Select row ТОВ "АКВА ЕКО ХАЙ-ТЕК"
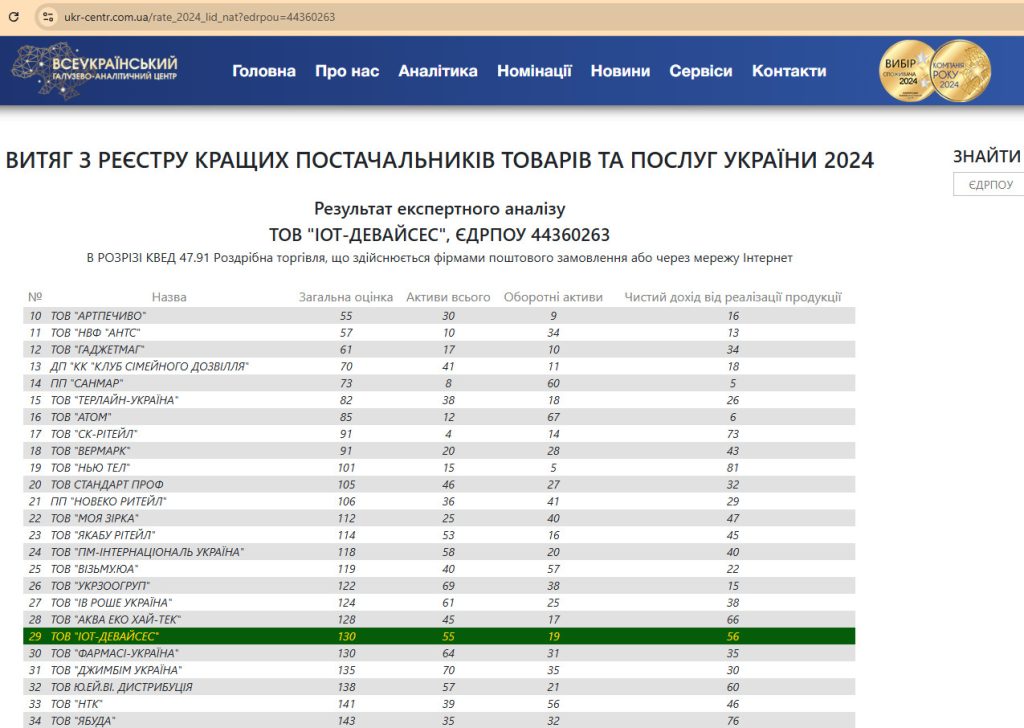The height and width of the screenshot is (728, 1024). point(439,620)
